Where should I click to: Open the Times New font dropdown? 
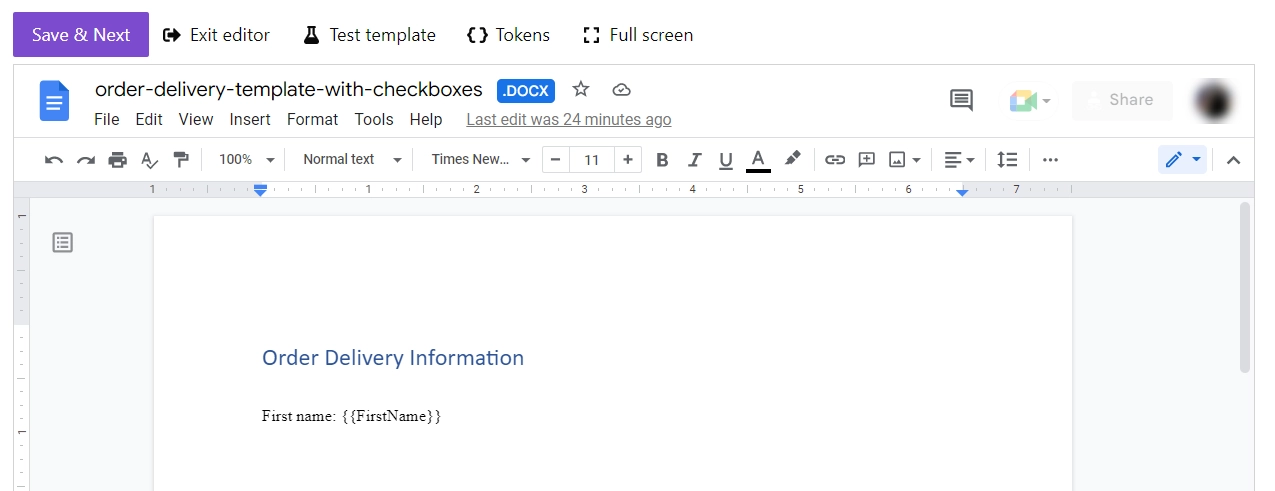[480, 160]
